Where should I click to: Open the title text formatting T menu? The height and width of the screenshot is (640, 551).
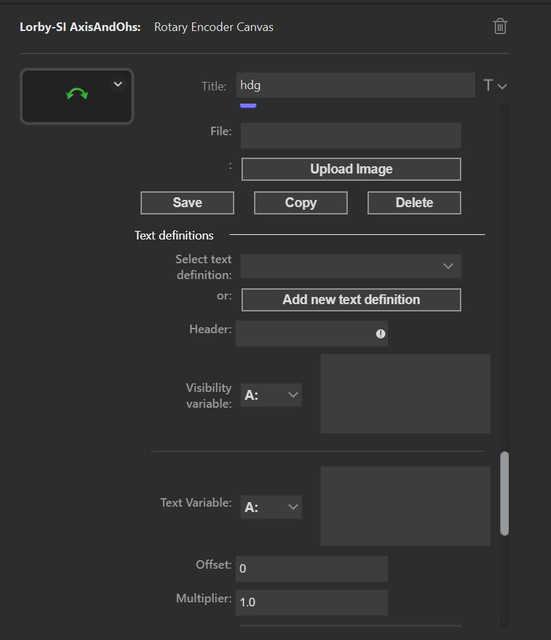click(495, 85)
